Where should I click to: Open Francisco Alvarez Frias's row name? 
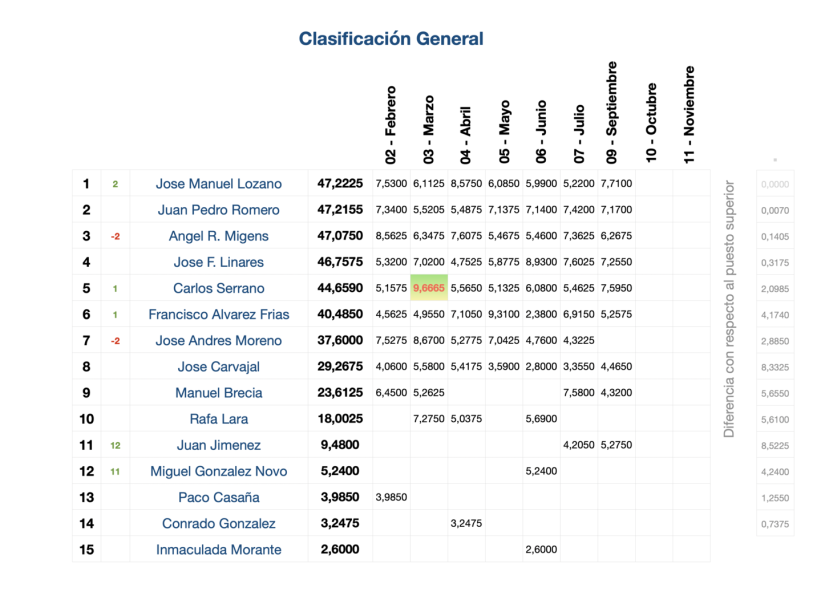click(219, 314)
